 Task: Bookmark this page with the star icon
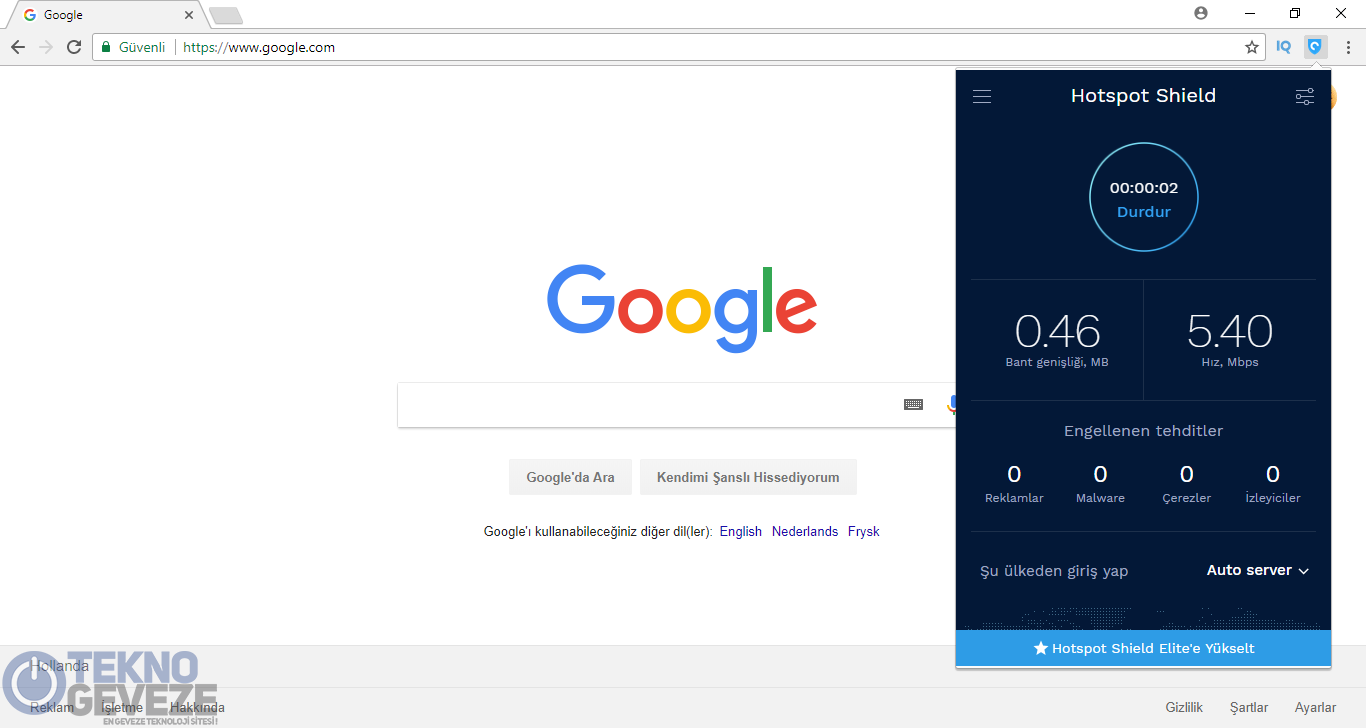(1251, 47)
